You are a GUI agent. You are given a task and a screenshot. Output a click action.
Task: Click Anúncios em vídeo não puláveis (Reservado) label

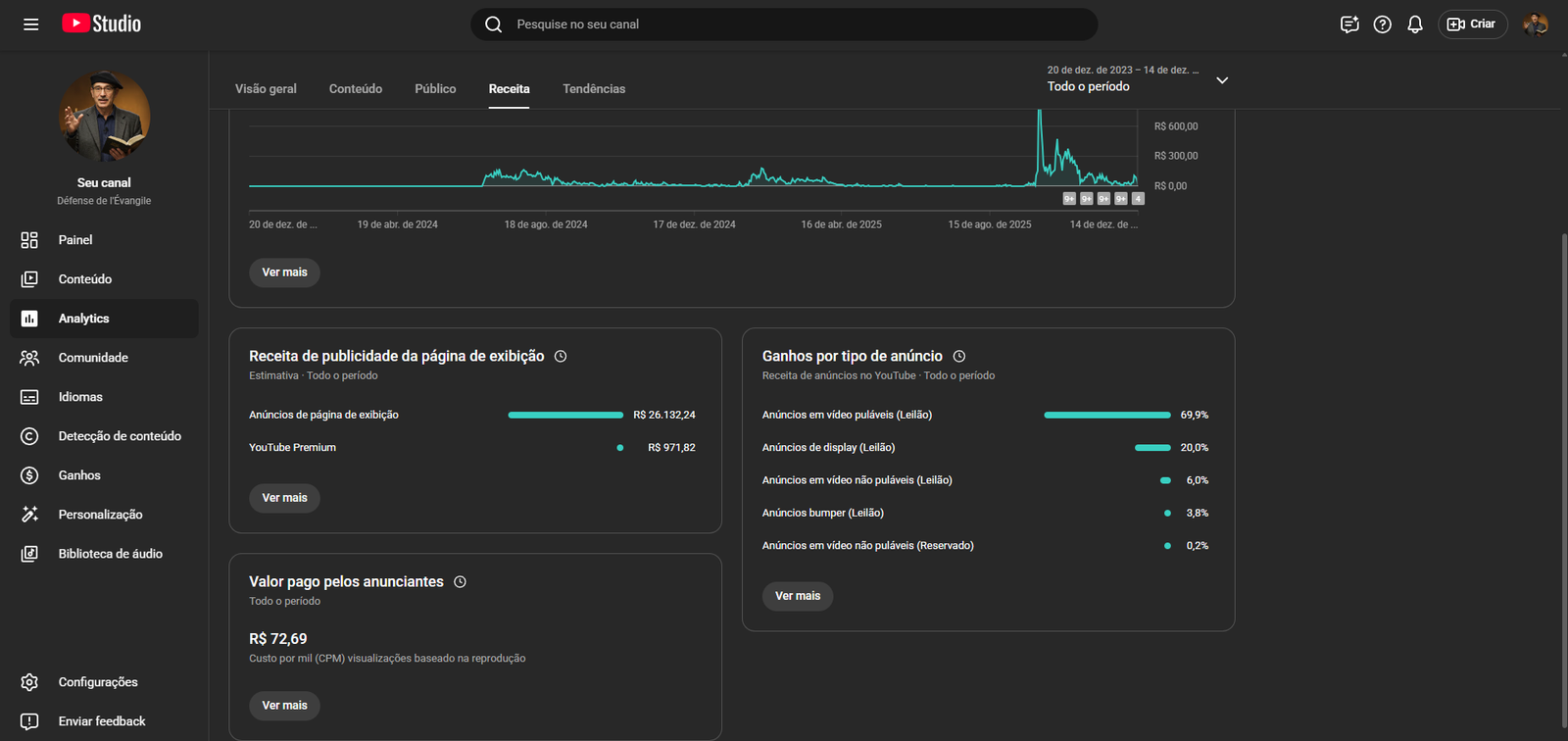click(x=868, y=546)
